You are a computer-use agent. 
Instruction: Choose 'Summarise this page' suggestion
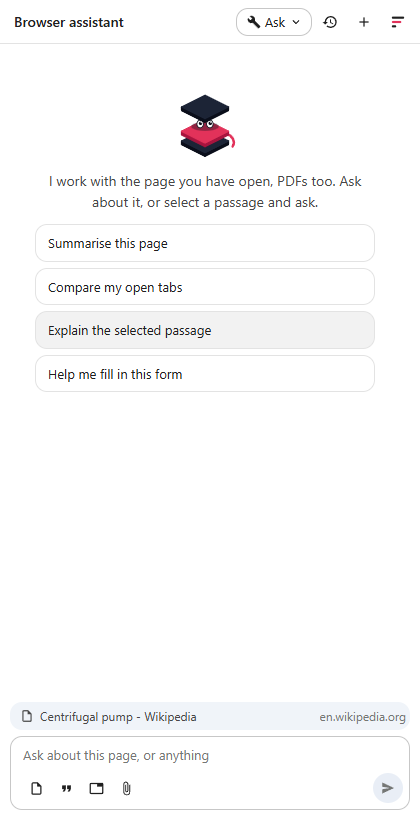click(x=205, y=243)
